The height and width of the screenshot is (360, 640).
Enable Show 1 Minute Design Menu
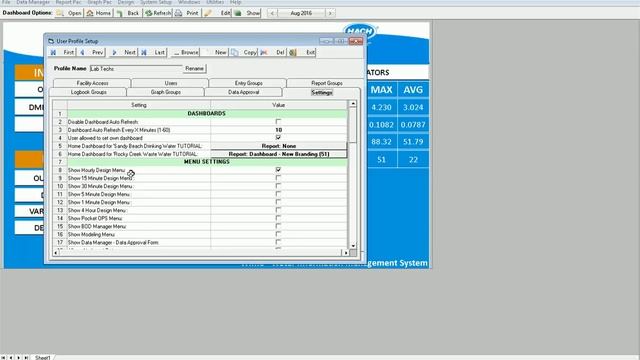(278, 202)
